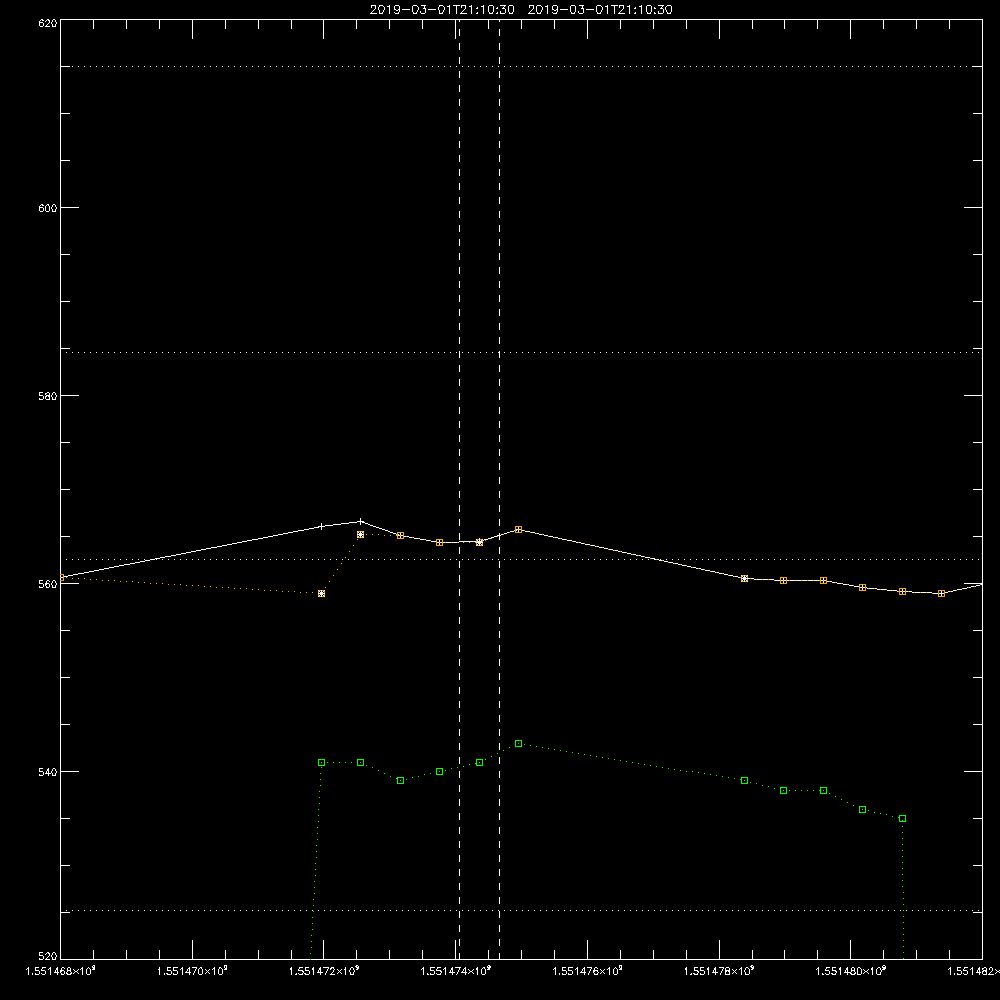Click the left 2019-03-01T21:10:30 title timestamp
The height and width of the screenshot is (1000, 1000).
coord(442,10)
